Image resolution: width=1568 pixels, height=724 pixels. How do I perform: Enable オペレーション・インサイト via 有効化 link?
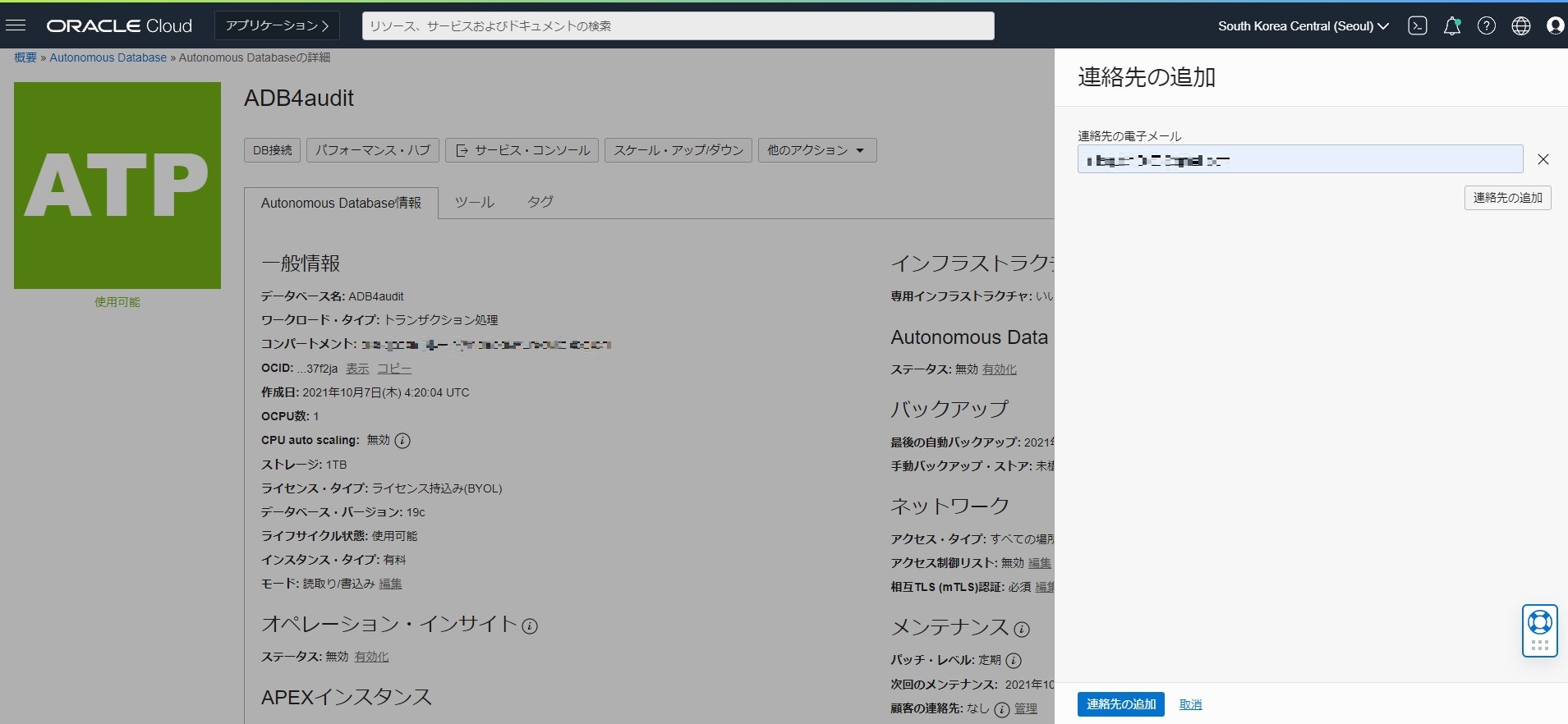click(371, 657)
